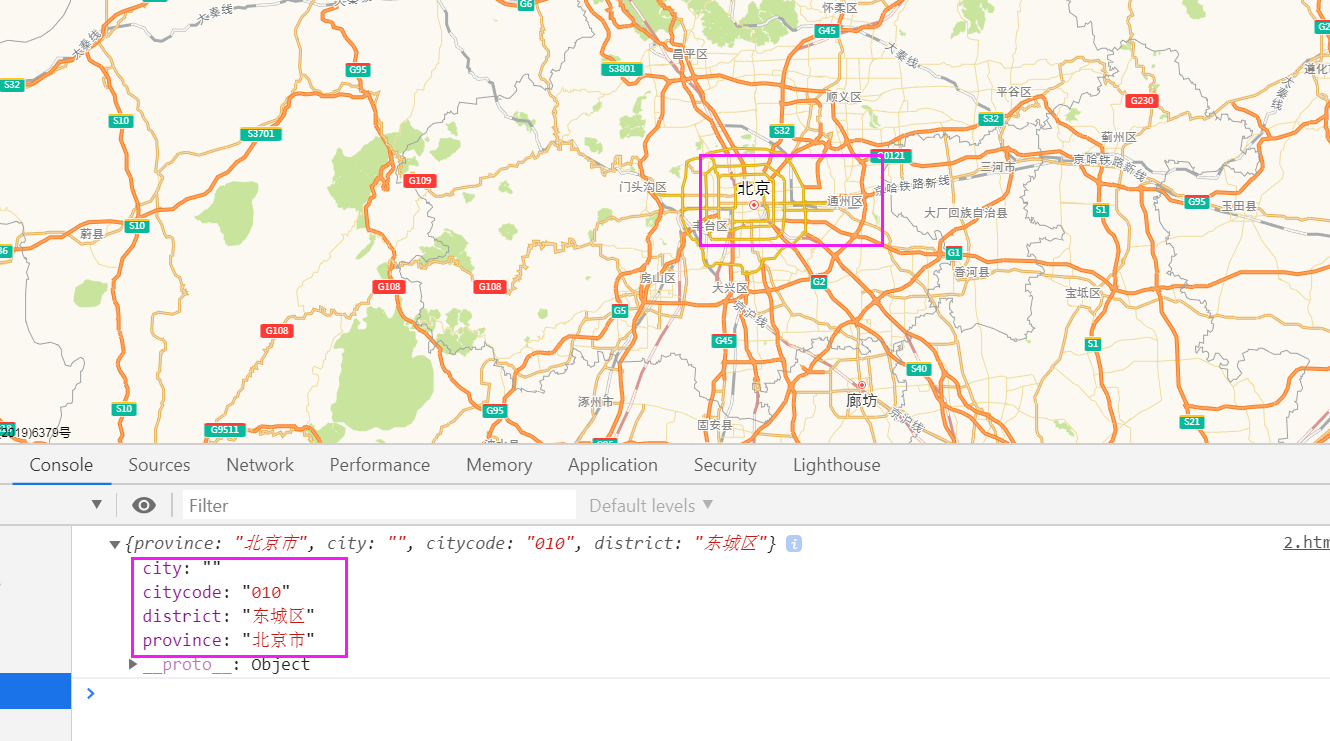Open the 2.htm source file link
Screen dimensions: 1330x741
[1306, 543]
